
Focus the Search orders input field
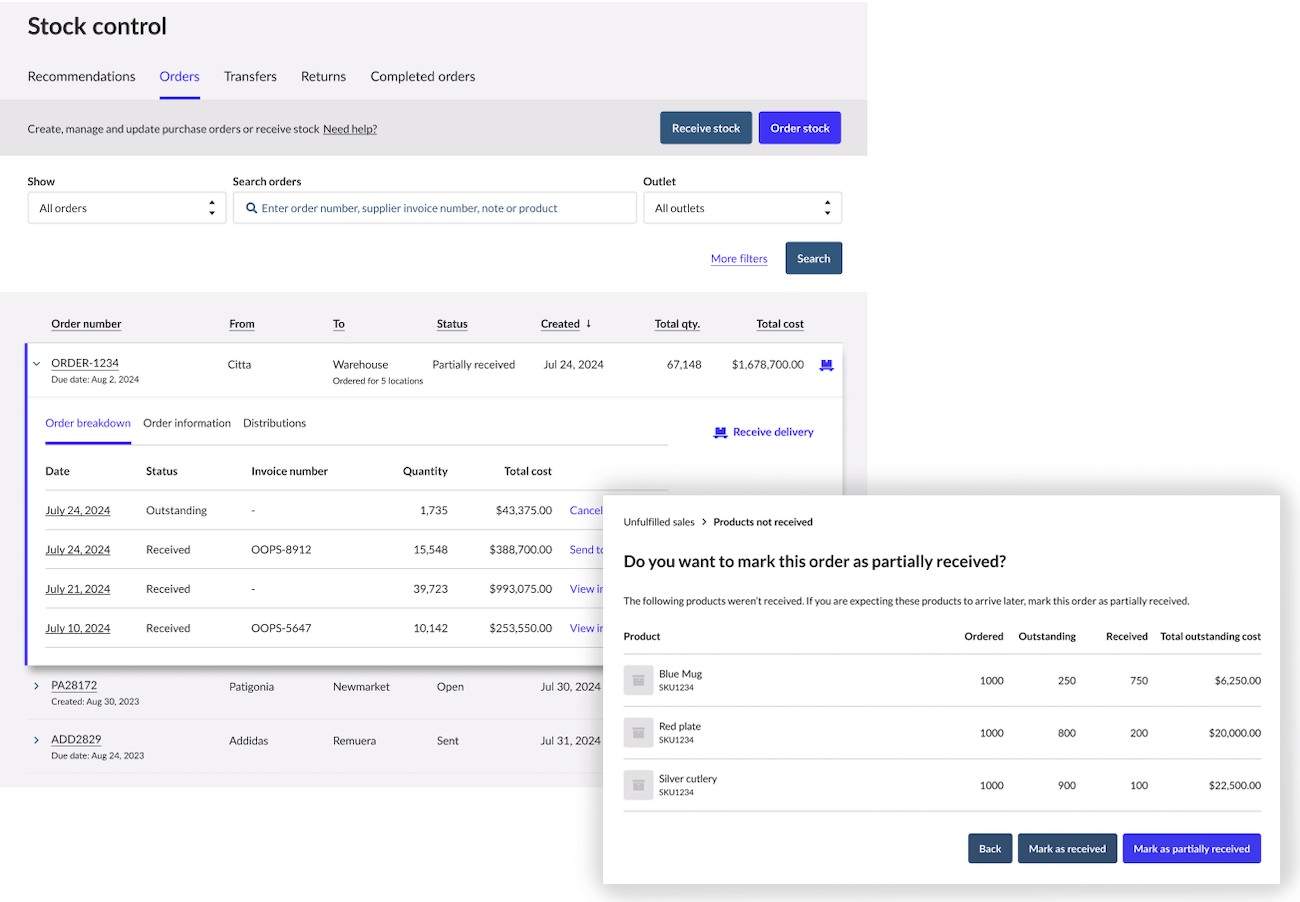440,208
